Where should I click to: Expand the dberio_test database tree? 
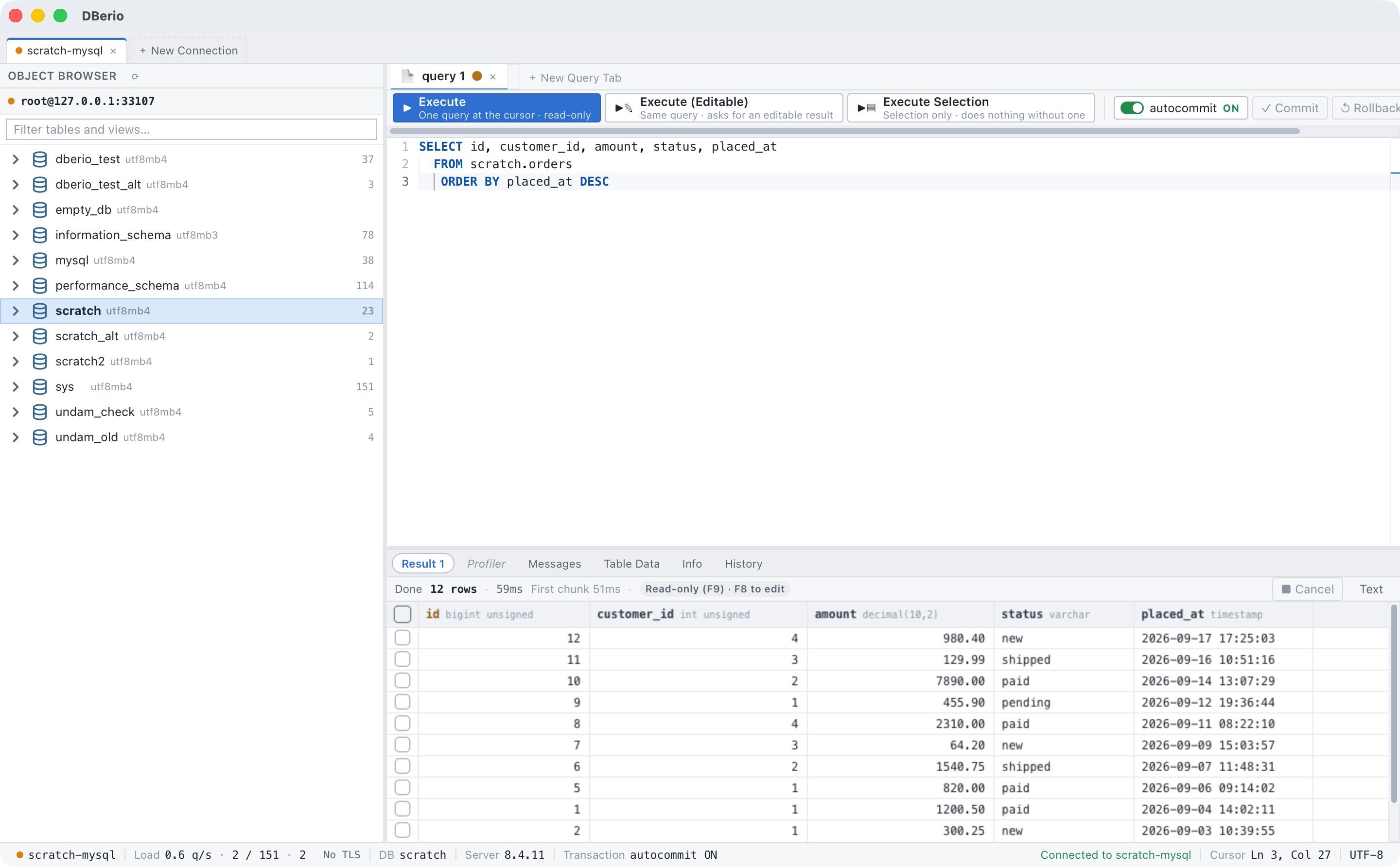(x=16, y=159)
